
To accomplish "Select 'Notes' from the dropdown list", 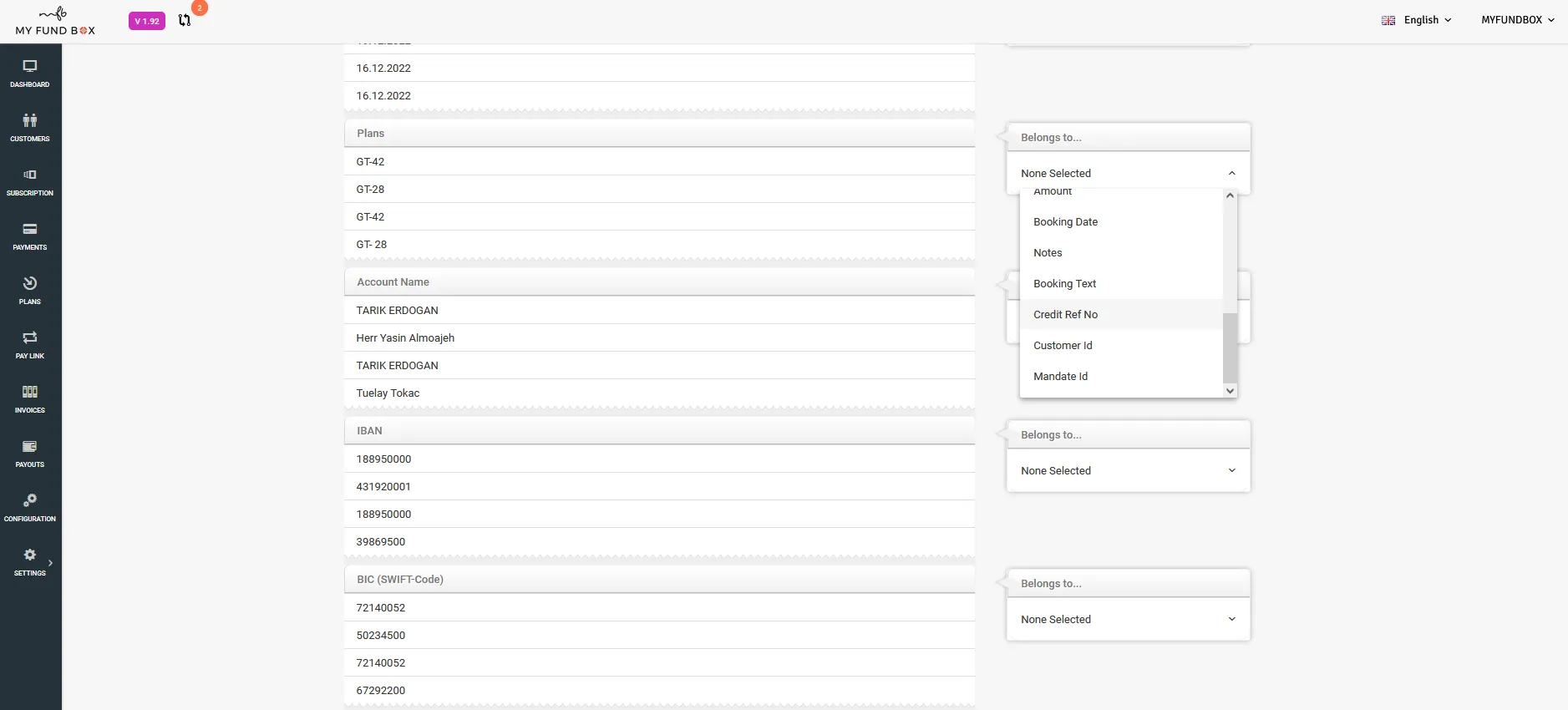I will (x=1122, y=252).
